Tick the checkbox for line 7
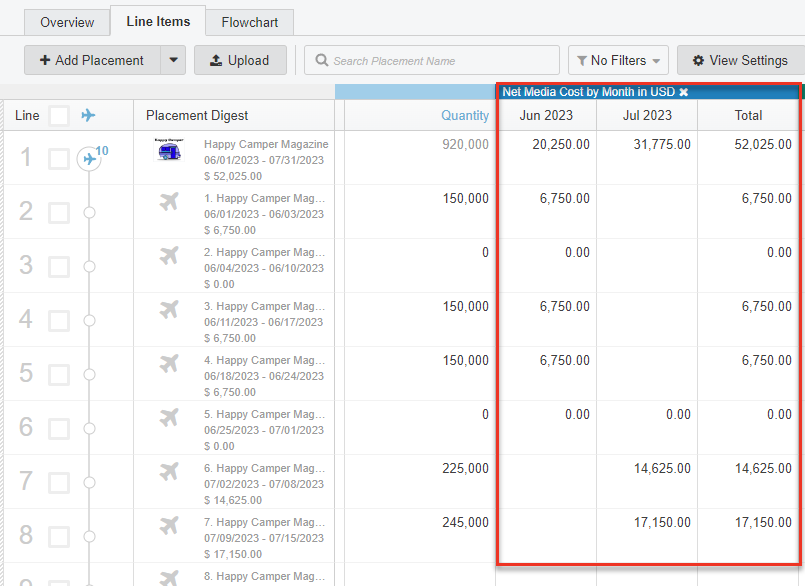 59,482
